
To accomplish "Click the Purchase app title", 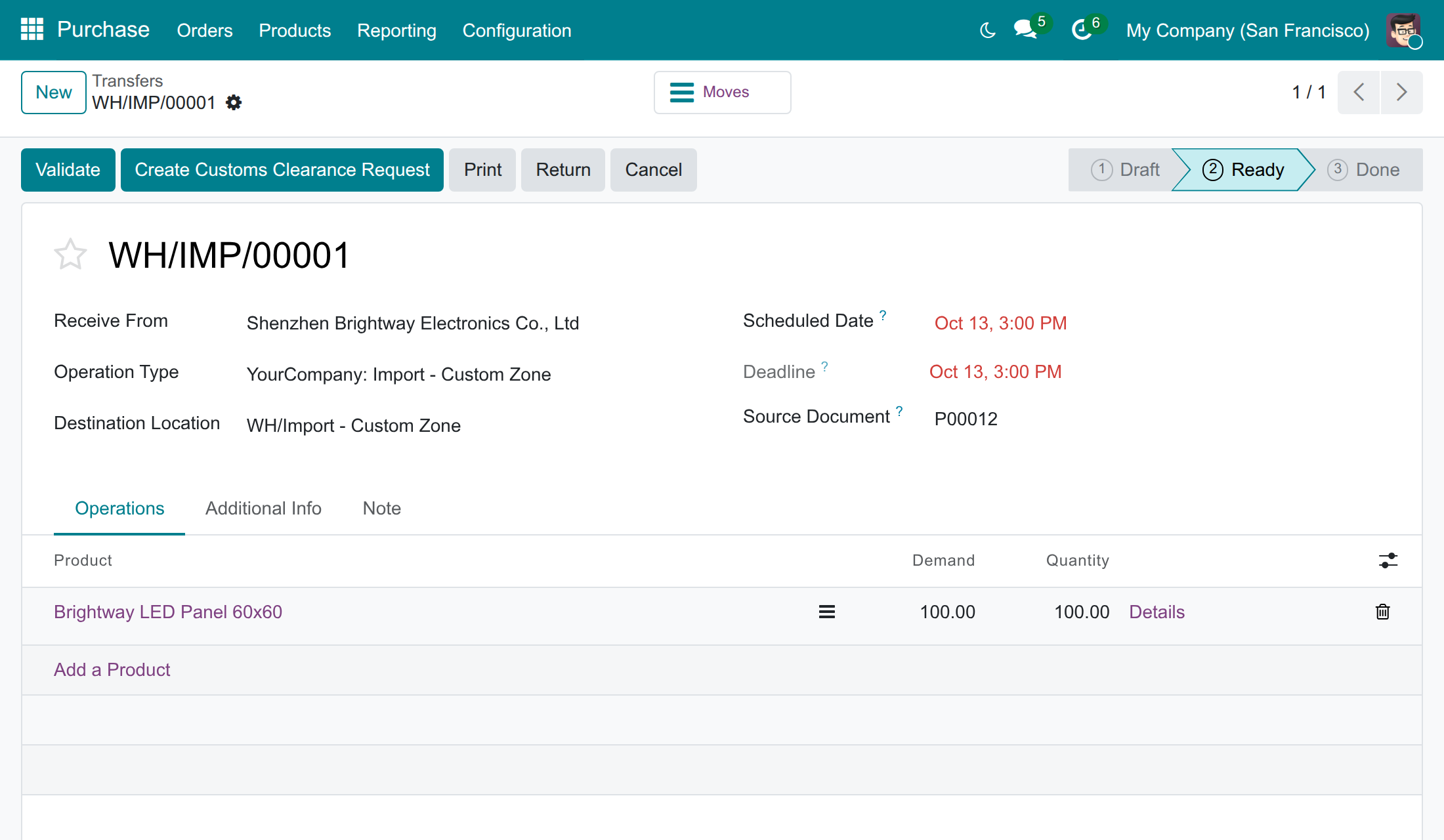I will tap(103, 30).
